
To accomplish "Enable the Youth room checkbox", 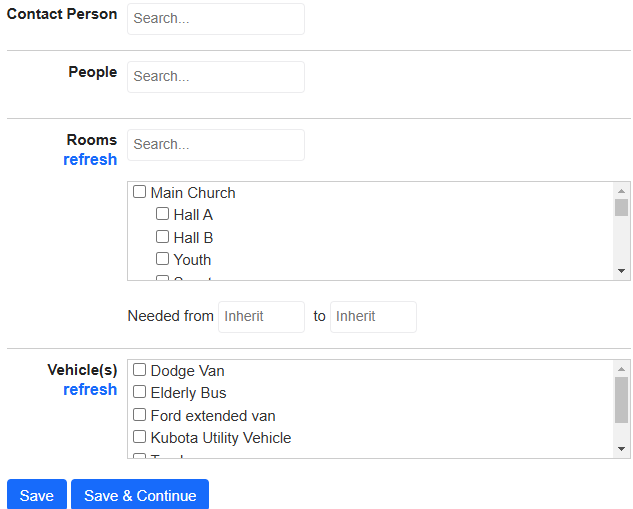I will [x=162, y=258].
